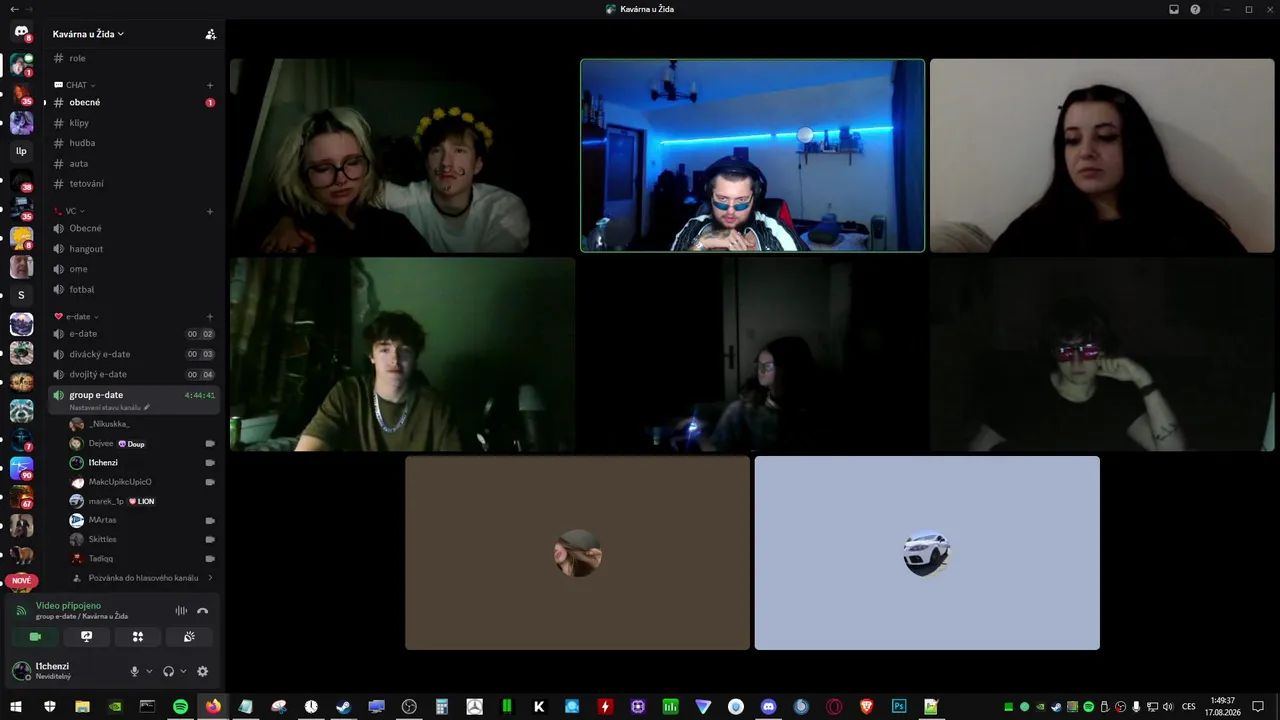Deafen with the headphones button

tap(168, 671)
